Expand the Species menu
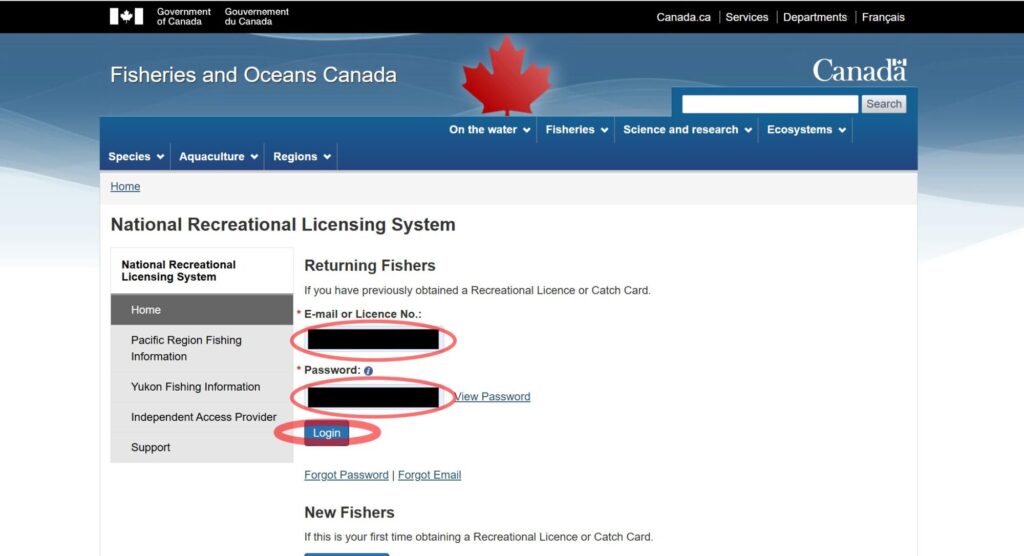This screenshot has height=556, width=1024. [136, 156]
